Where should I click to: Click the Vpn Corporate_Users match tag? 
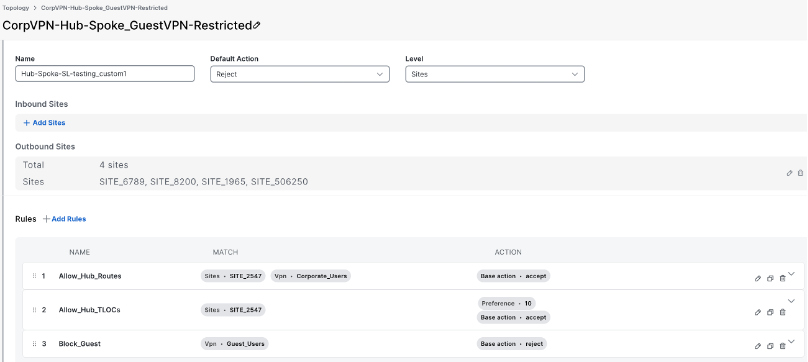coord(311,276)
